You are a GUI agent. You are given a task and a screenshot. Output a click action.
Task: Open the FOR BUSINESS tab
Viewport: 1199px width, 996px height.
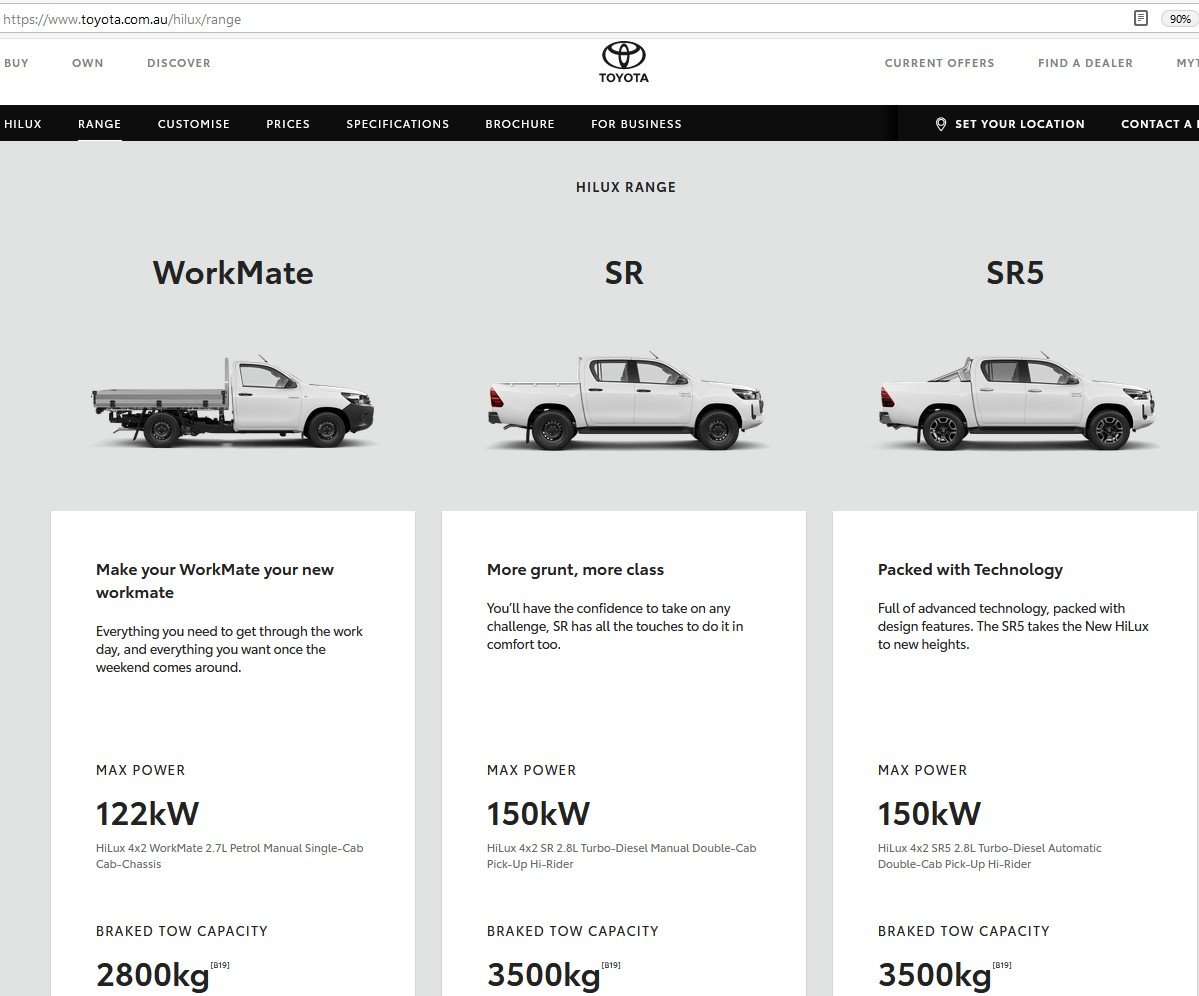pyautogui.click(x=636, y=124)
